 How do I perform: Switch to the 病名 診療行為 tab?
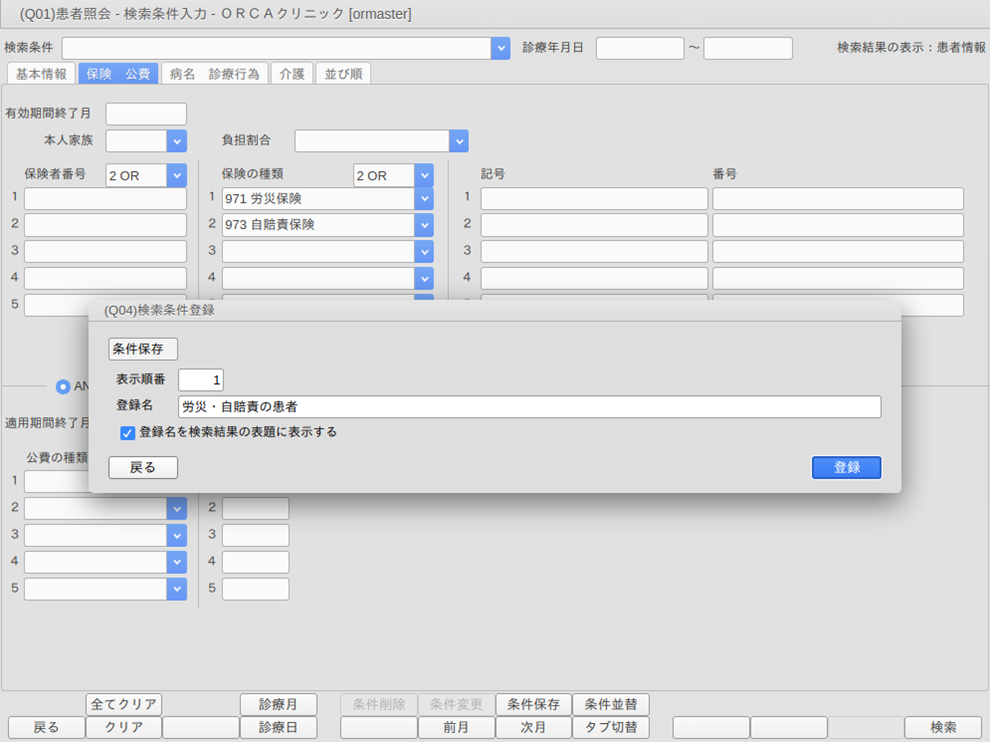click(214, 74)
